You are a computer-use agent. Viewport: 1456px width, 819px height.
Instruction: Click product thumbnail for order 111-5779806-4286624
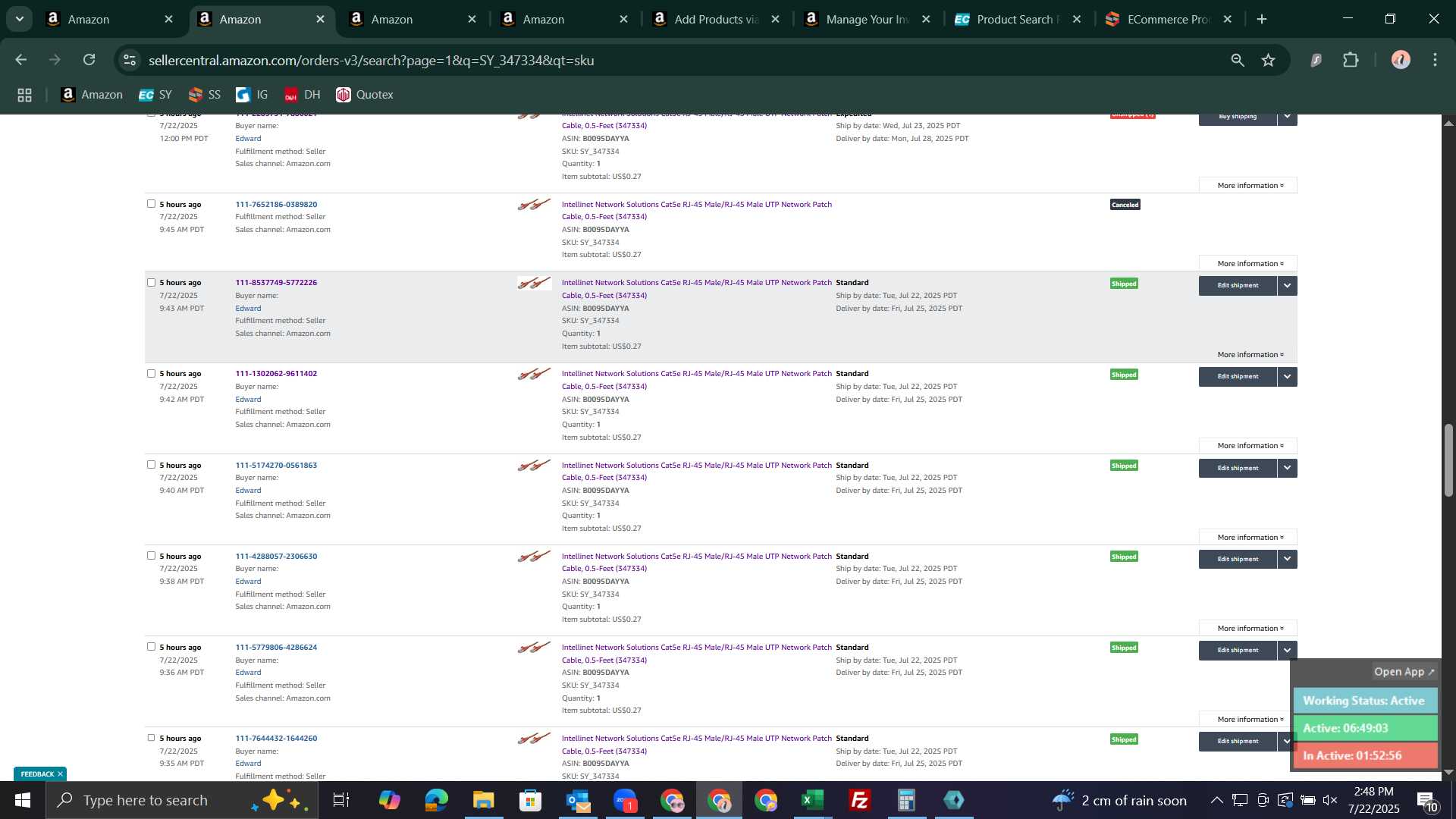point(535,648)
